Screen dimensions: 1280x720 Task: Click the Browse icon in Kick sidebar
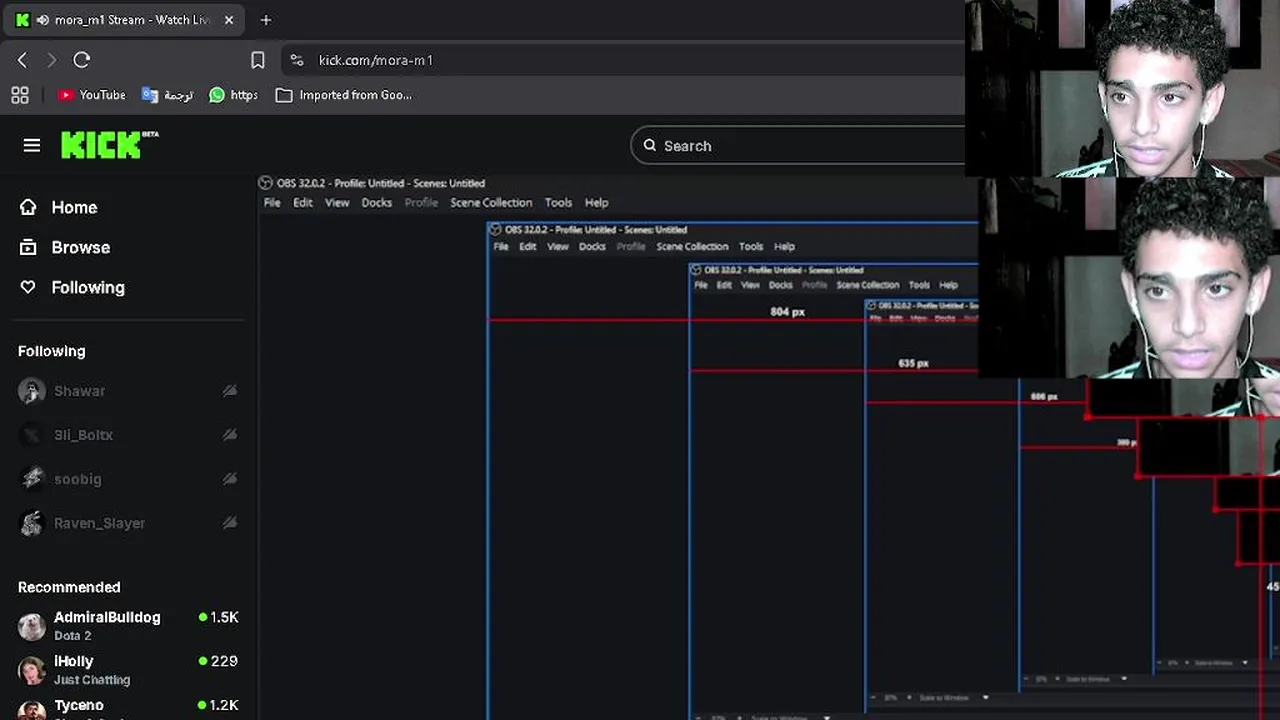28,247
